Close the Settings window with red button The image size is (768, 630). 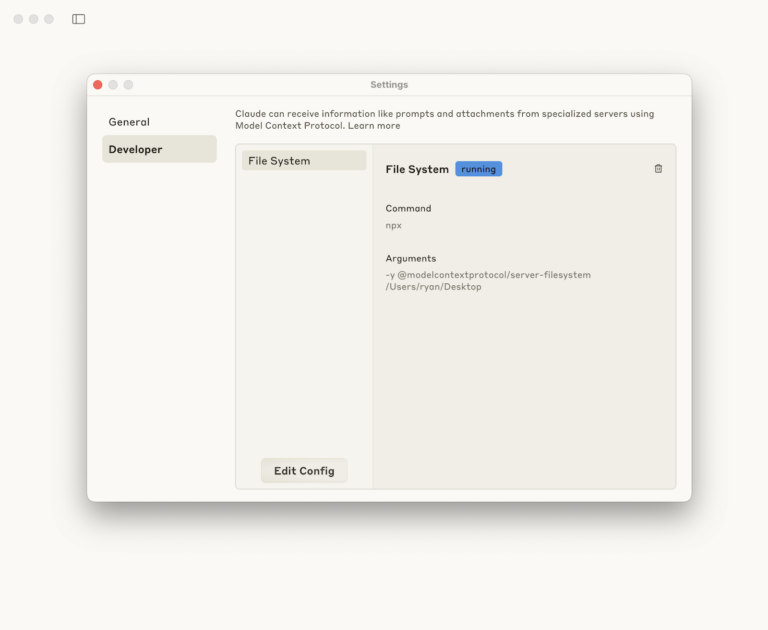98,85
